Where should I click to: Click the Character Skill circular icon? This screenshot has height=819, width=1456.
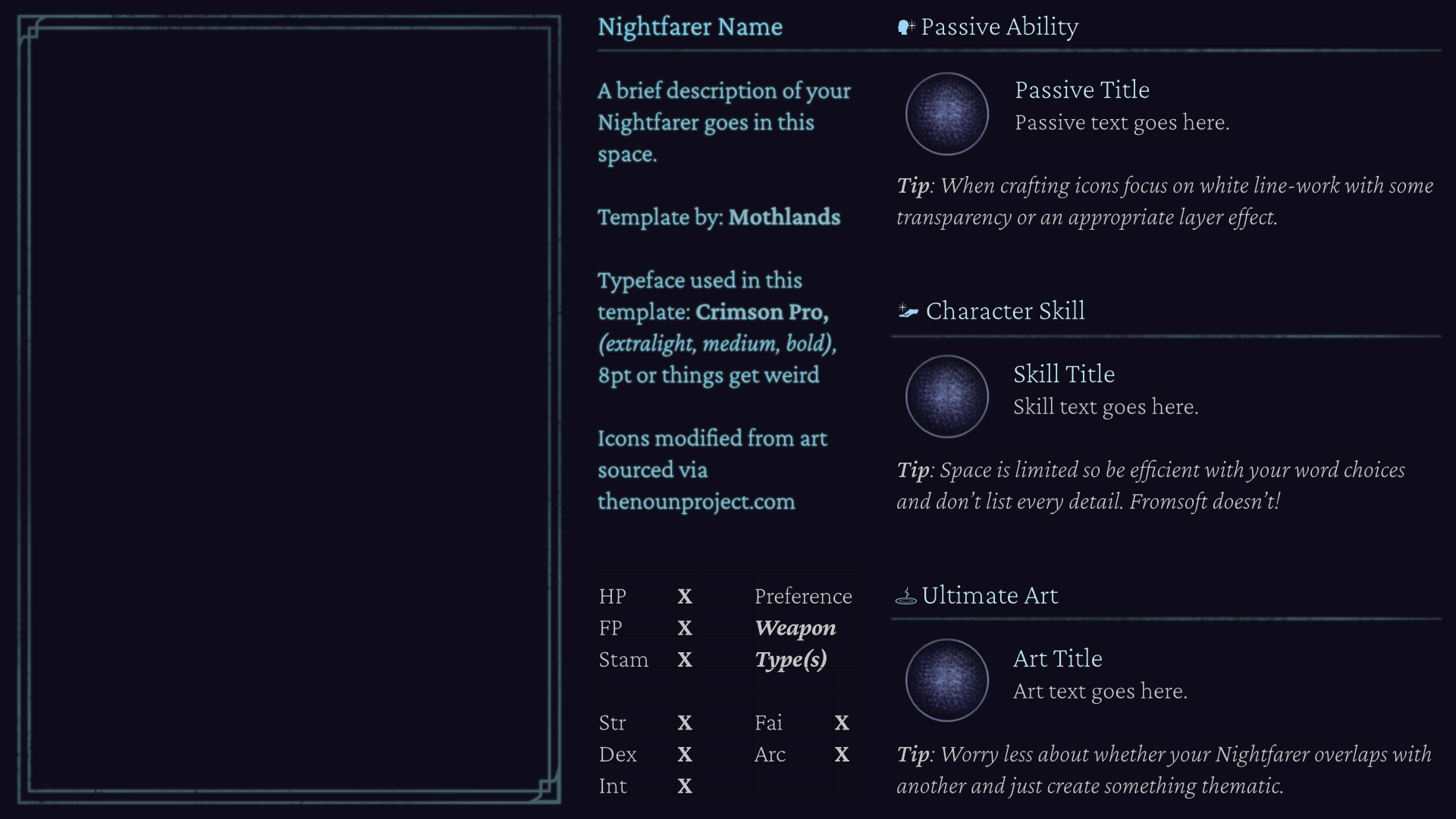[946, 397]
